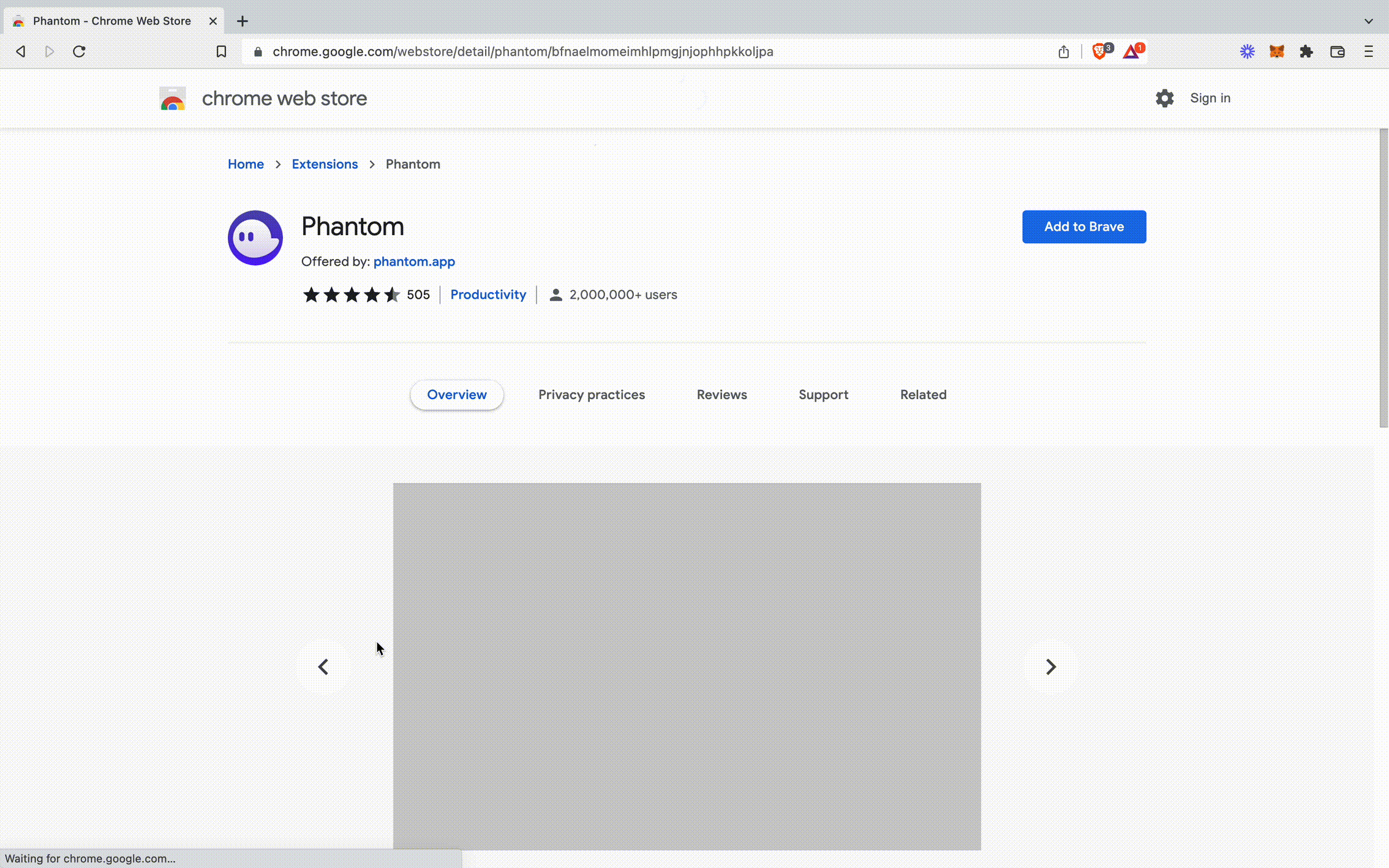The height and width of the screenshot is (868, 1389).
Task: Open the Extensions puzzle piece menu
Action: pyautogui.click(x=1306, y=52)
